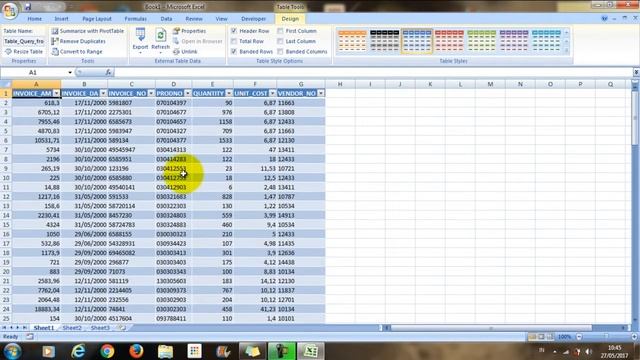
Task: Switch to the Sheet2 worksheet tab
Action: pos(72,328)
